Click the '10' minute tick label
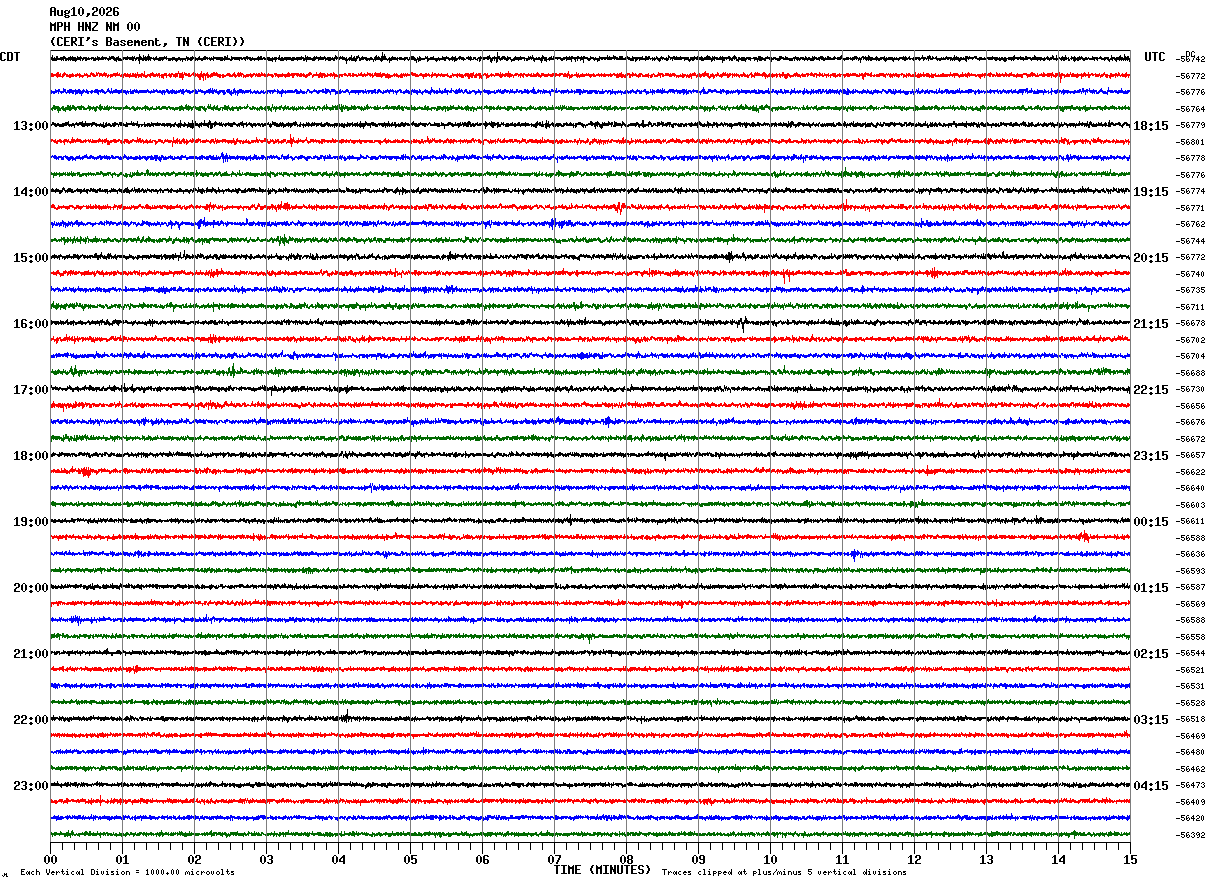The height and width of the screenshot is (886, 1210). (770, 859)
